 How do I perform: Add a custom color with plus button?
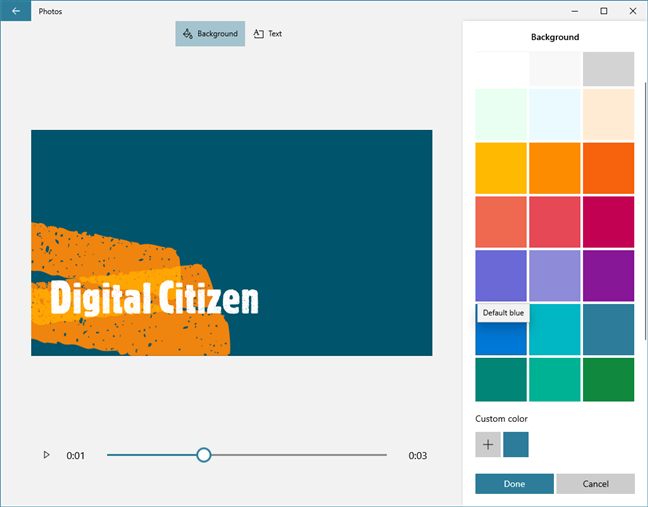[x=488, y=445]
